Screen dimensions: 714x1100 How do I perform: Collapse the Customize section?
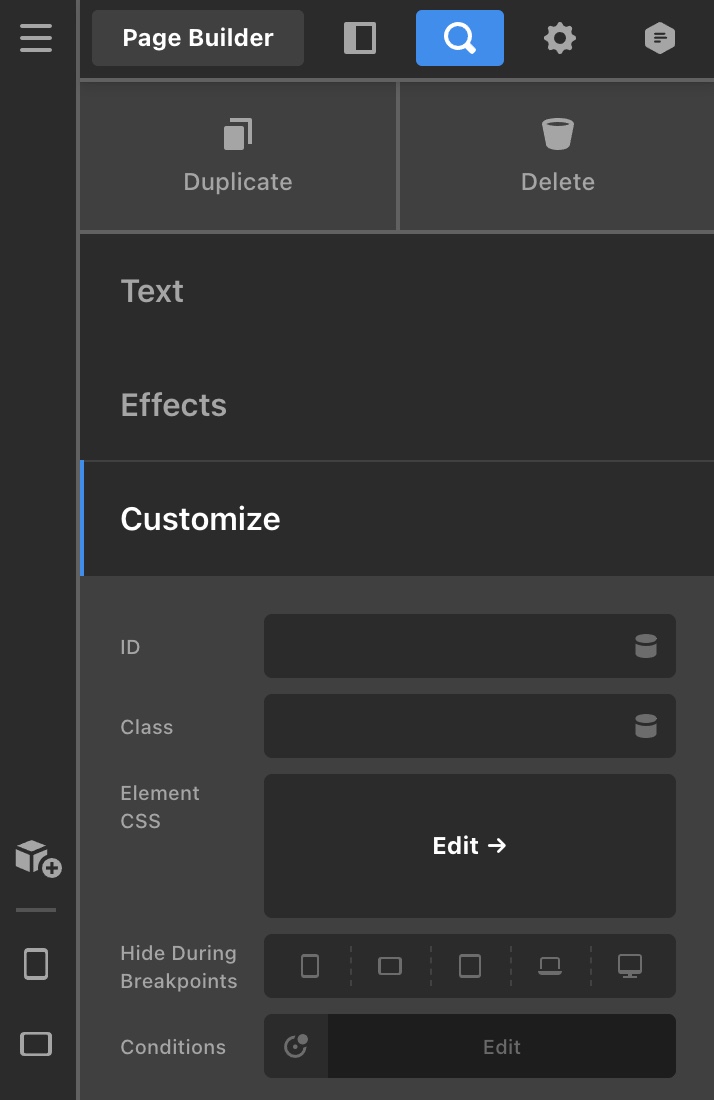(x=397, y=519)
